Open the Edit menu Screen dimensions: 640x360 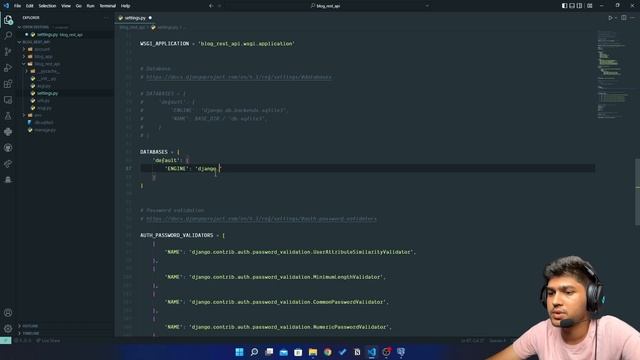[30, 6]
